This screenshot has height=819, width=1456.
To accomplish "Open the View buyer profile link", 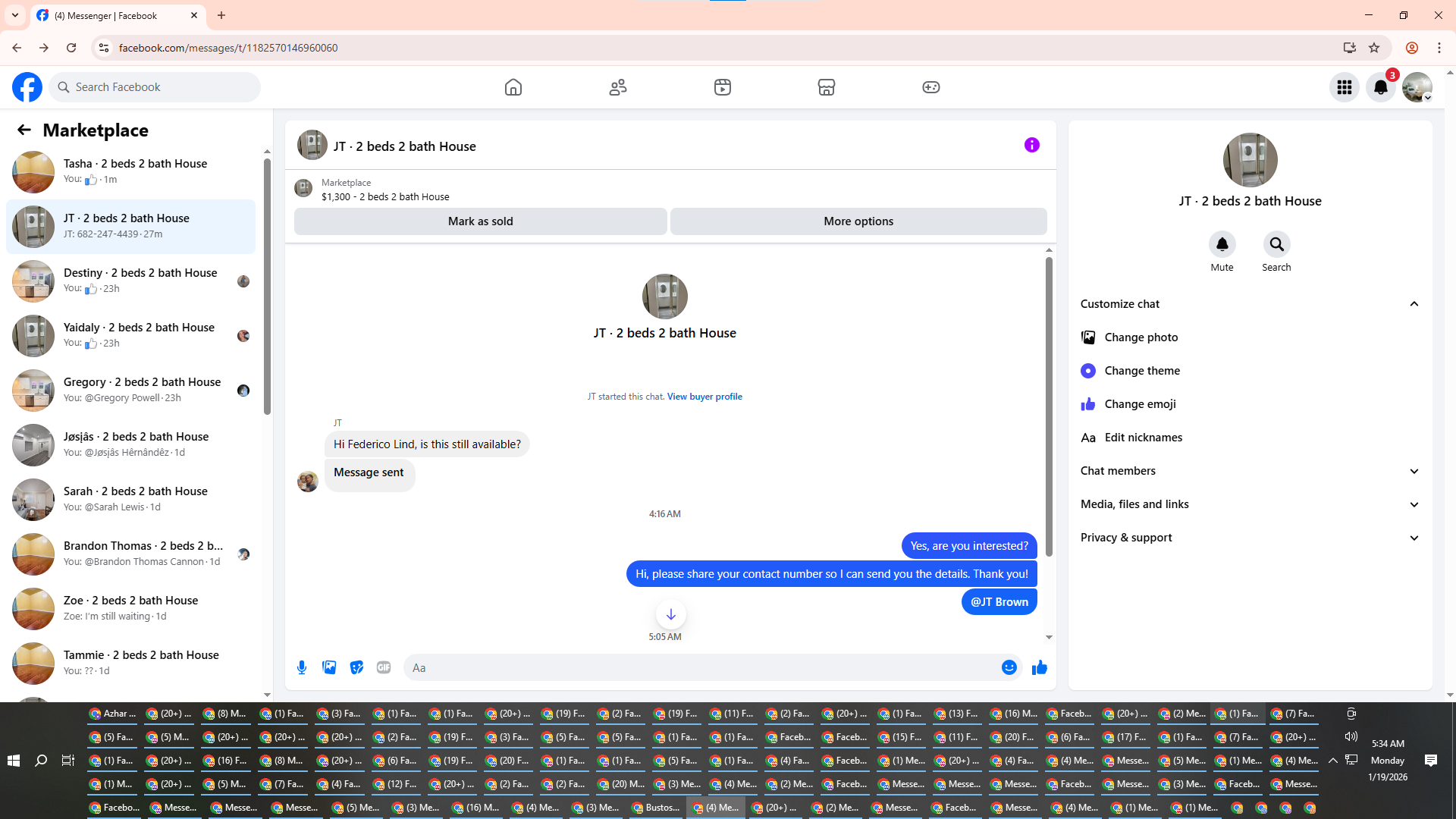I will click(704, 397).
